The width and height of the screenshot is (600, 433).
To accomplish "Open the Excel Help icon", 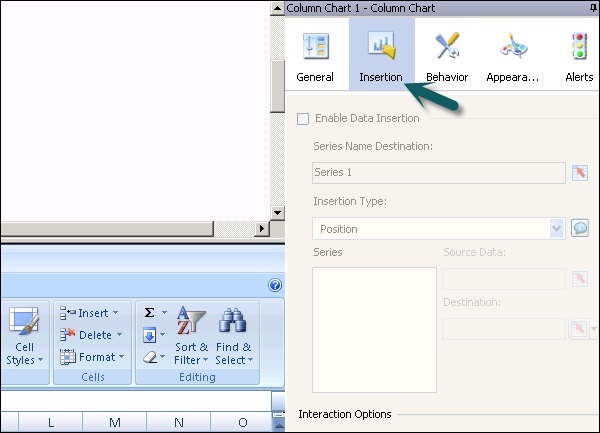I will tap(275, 285).
